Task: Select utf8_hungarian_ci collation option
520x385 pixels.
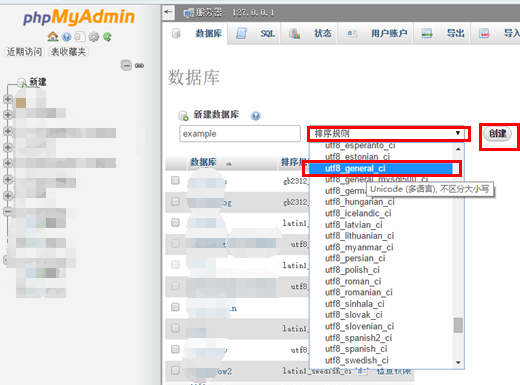Action: pos(360,202)
